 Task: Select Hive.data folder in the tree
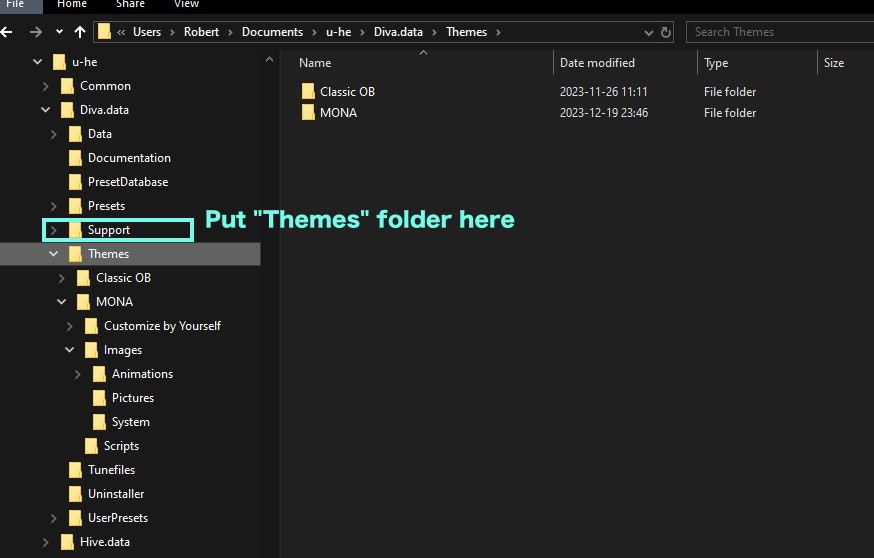click(105, 541)
